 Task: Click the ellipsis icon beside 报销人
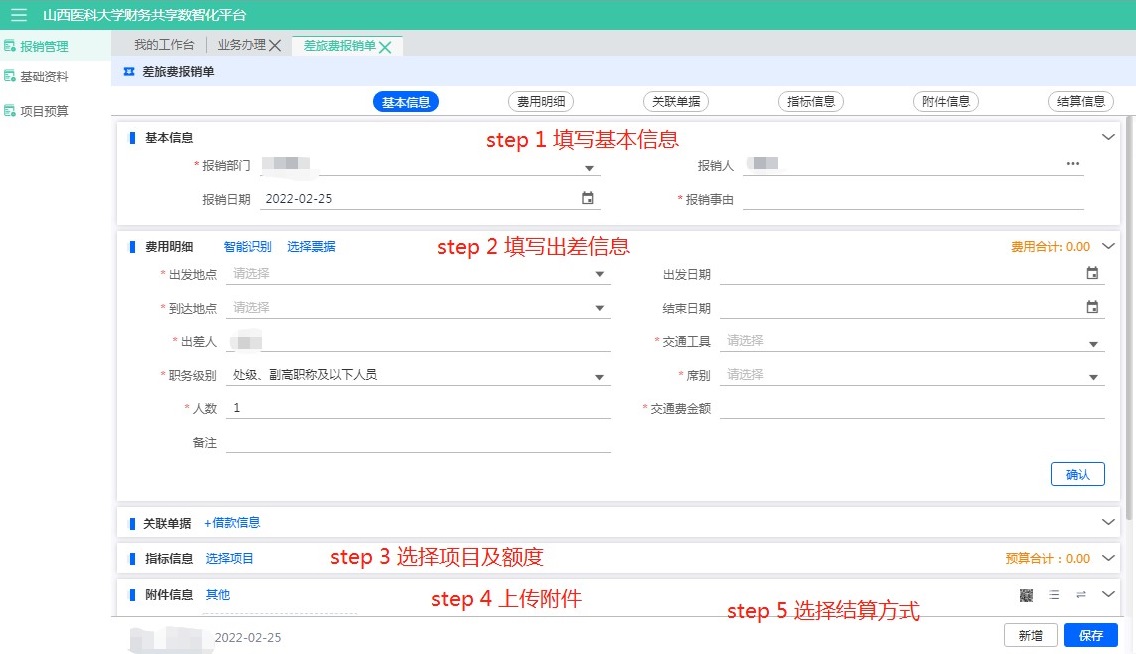tap(1073, 164)
